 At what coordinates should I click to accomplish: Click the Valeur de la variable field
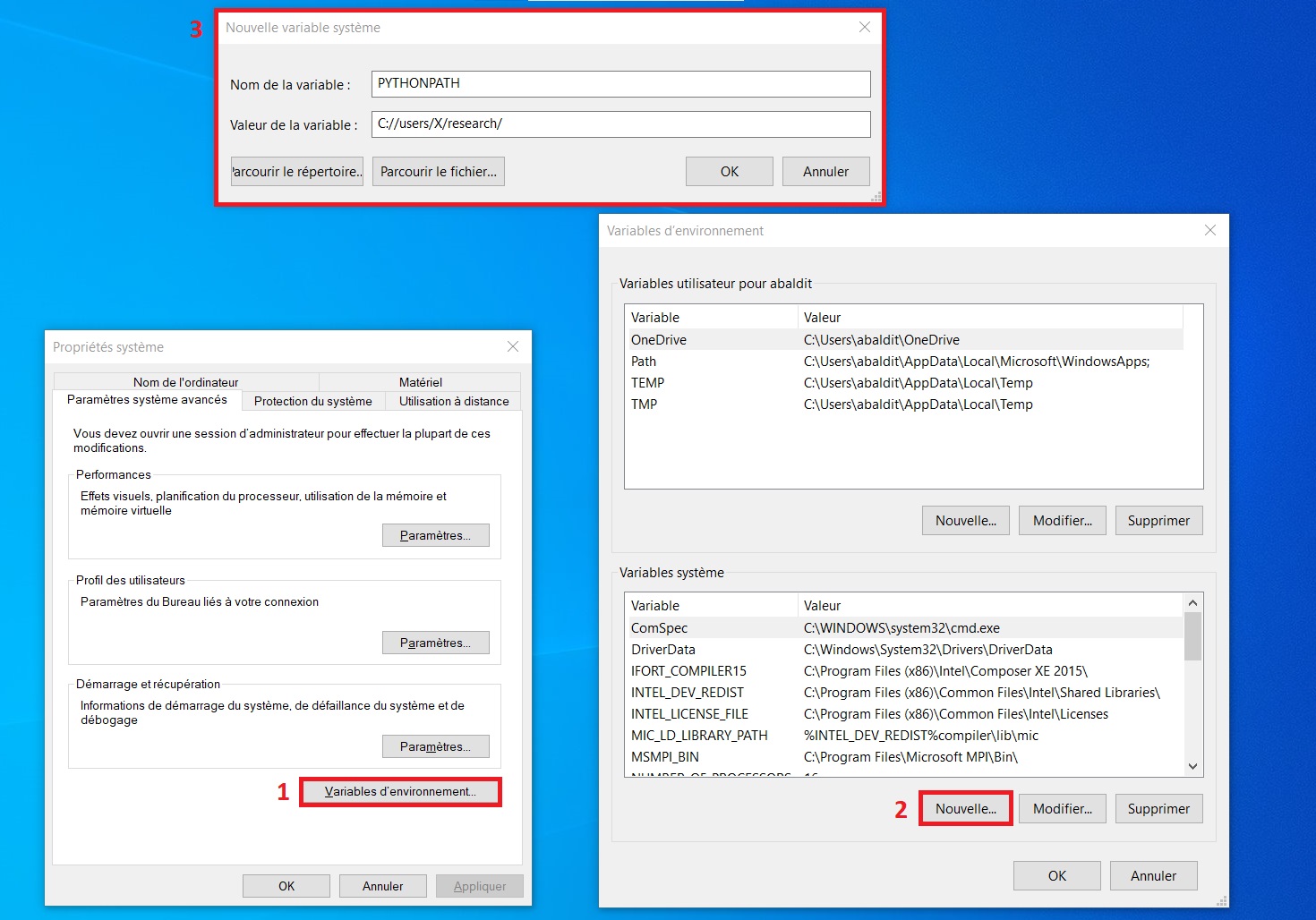[620, 124]
